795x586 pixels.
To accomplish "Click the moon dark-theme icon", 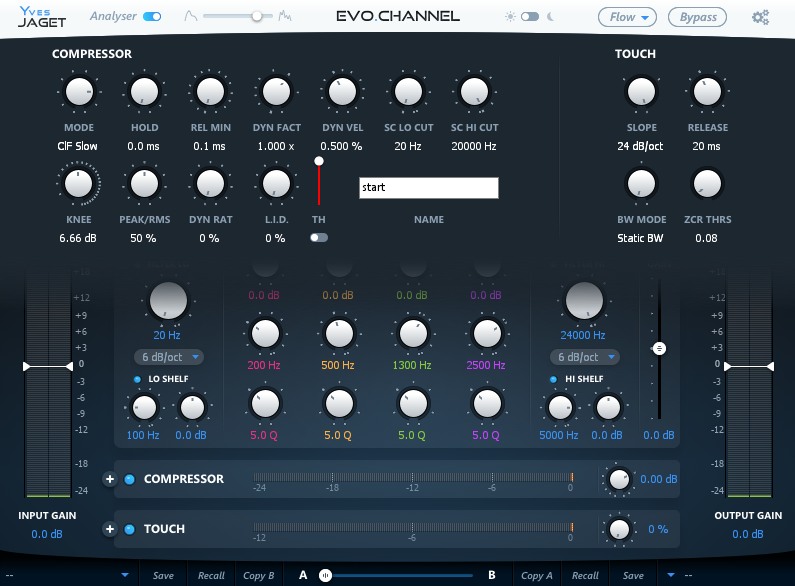I will pos(550,17).
